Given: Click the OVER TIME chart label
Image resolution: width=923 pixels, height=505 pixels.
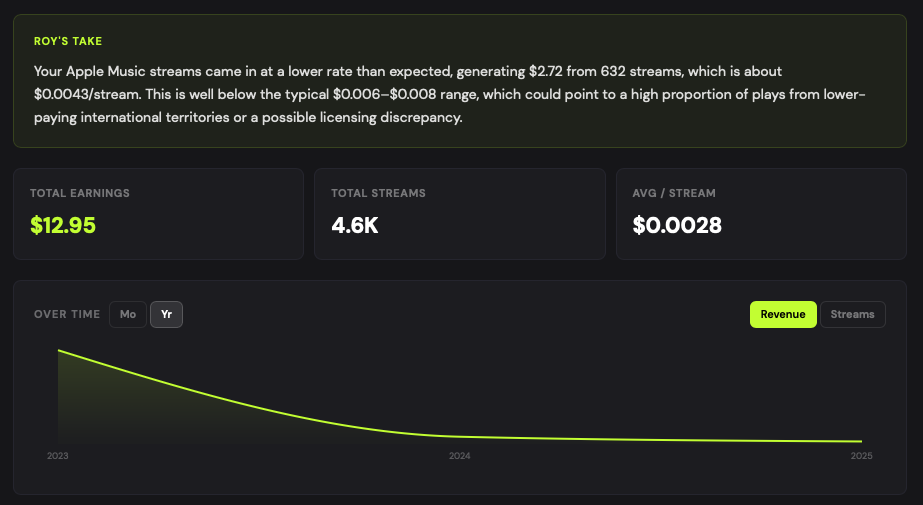Looking at the screenshot, I should (x=67, y=314).
